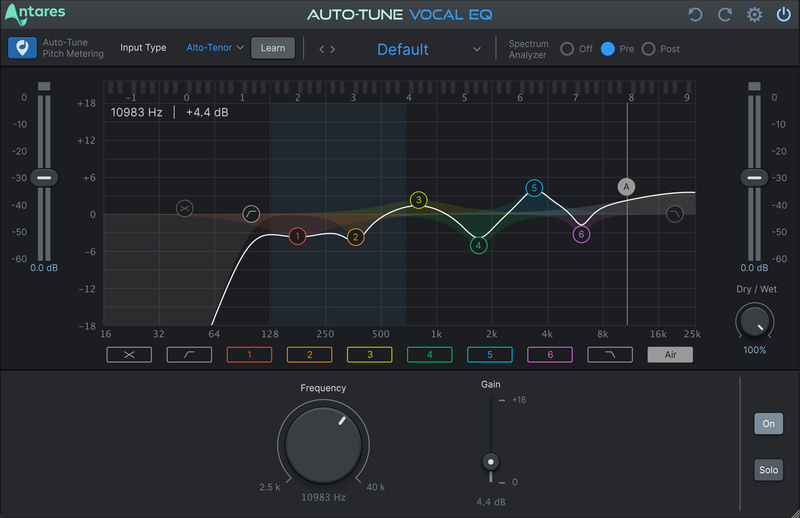Click the redo arrow icon

pyautogui.click(x=725, y=15)
